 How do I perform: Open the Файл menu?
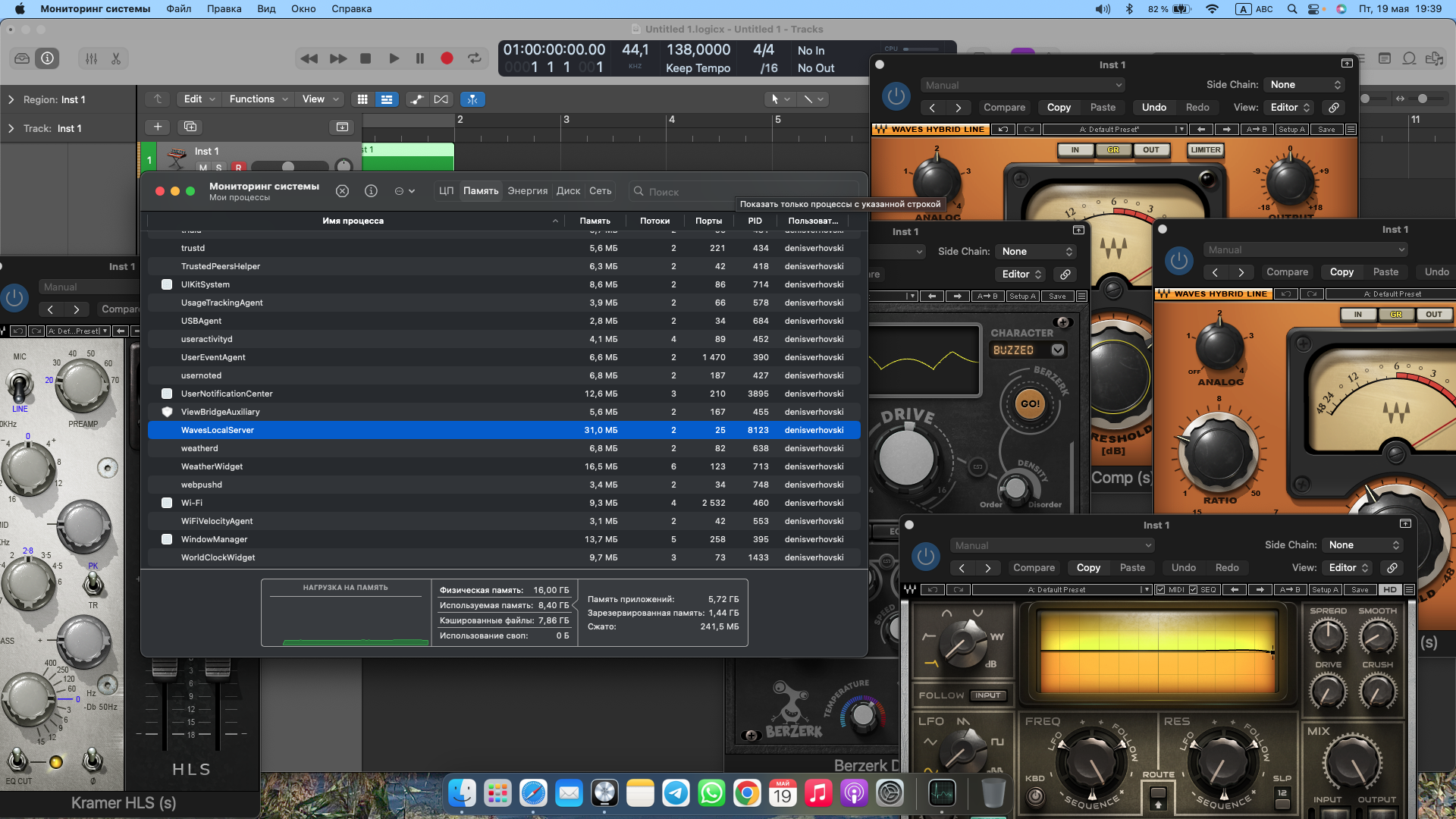point(179,9)
